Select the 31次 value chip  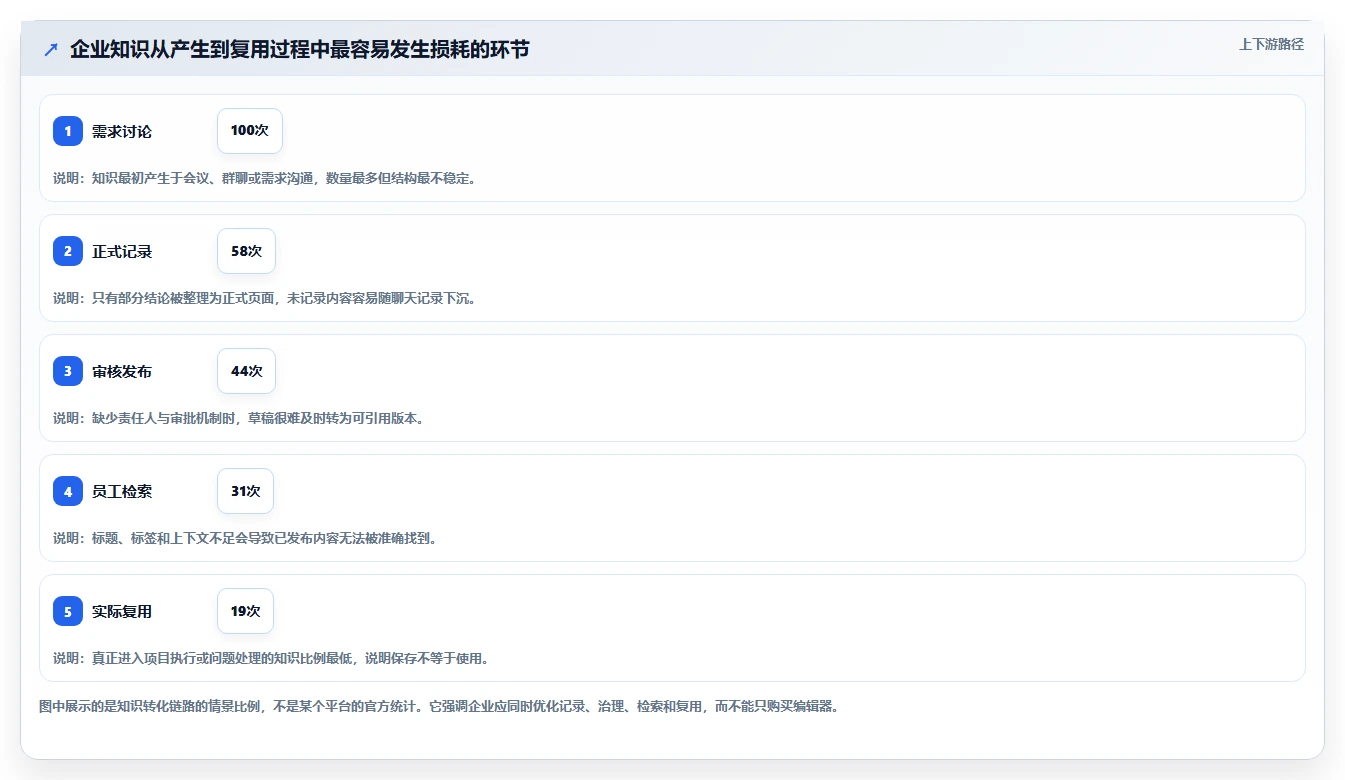[x=245, y=491]
